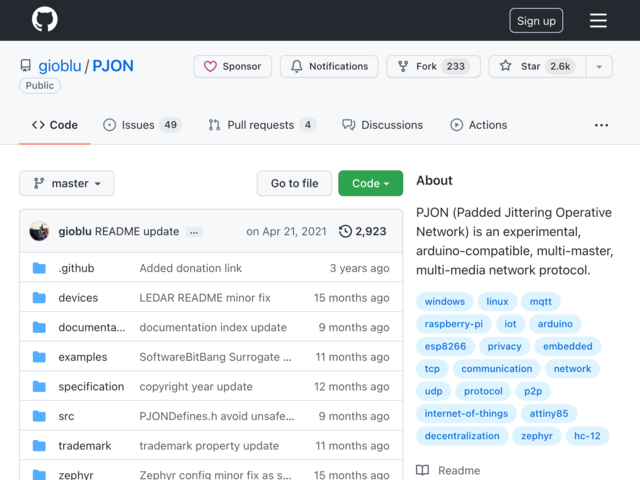Select the arduino topic tag
Image resolution: width=640 pixels, height=480 pixels.
pyautogui.click(x=555, y=324)
